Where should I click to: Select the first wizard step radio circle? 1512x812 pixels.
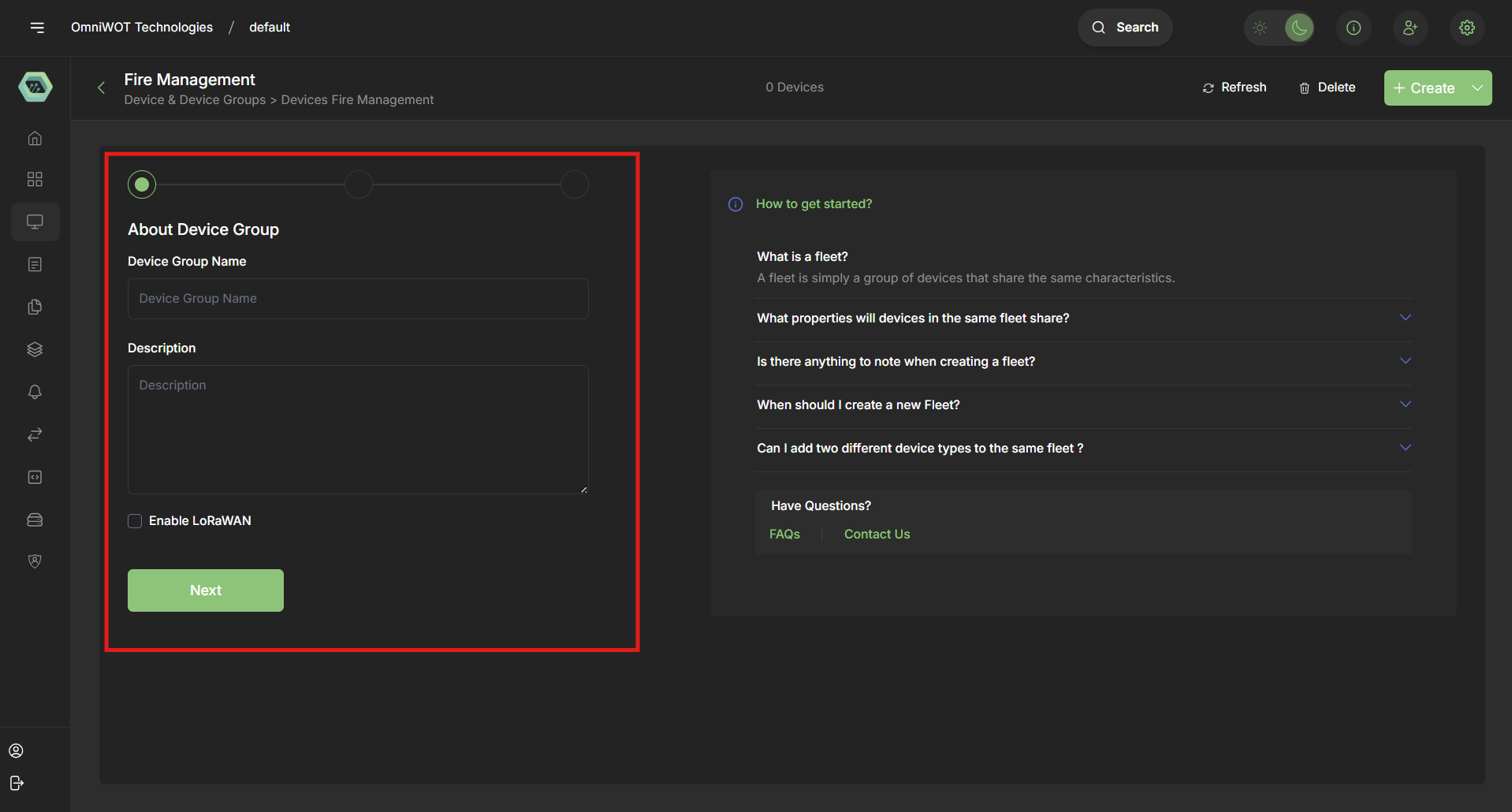pyautogui.click(x=141, y=184)
